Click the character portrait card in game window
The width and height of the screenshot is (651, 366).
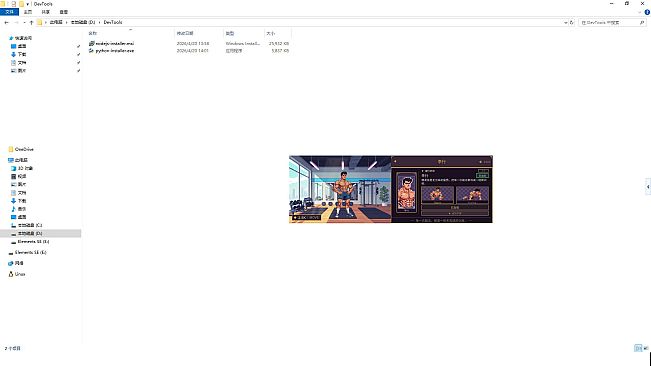click(x=406, y=193)
